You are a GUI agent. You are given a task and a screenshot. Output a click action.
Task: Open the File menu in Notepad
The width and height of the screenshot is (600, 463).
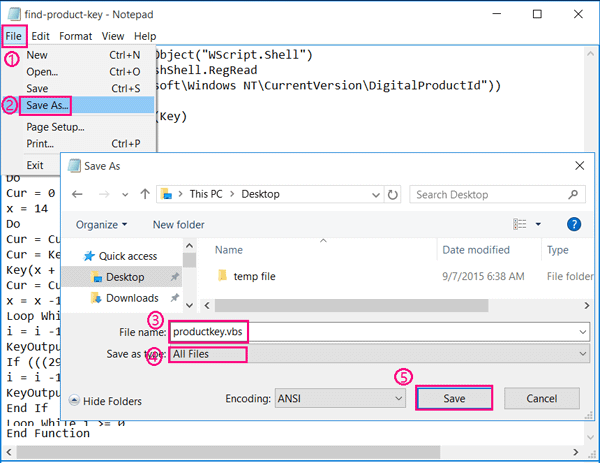(13, 36)
